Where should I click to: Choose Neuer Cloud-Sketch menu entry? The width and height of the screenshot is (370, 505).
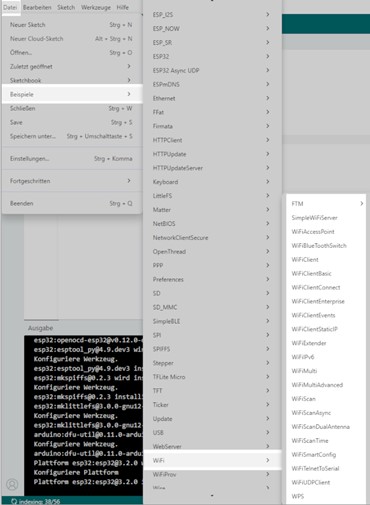pos(72,39)
